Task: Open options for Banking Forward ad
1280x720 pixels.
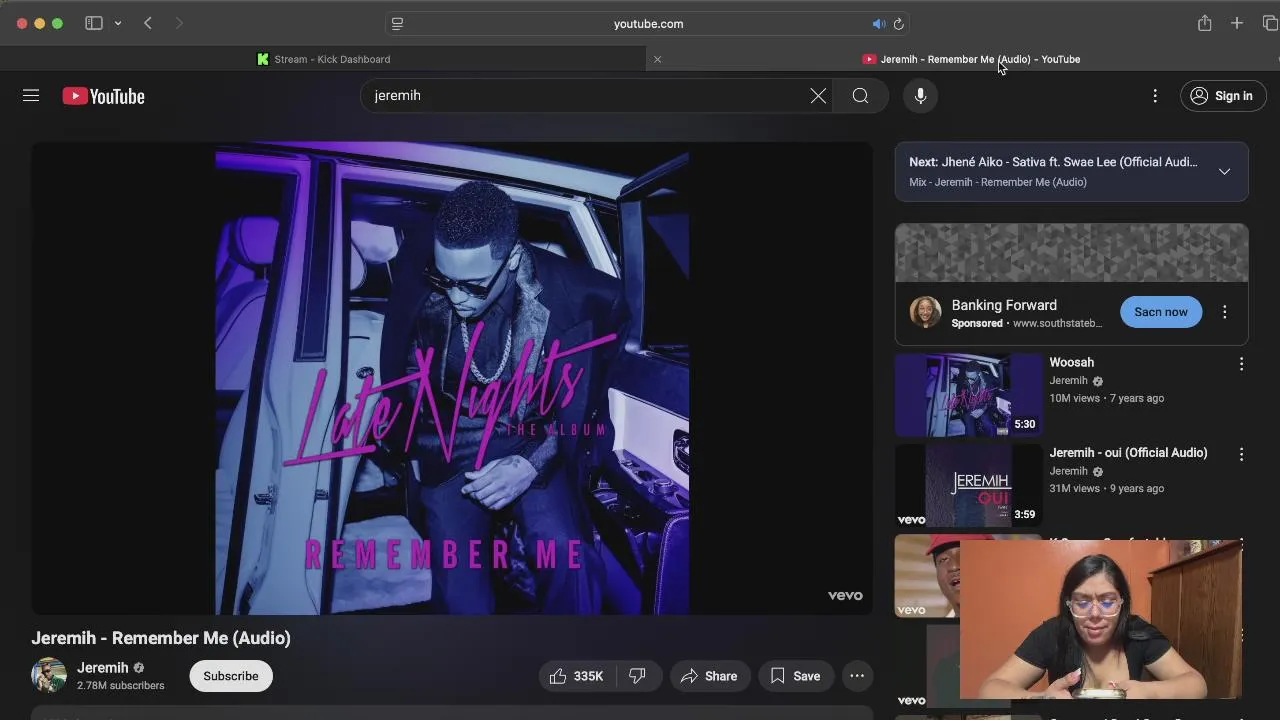Action: click(x=1224, y=312)
